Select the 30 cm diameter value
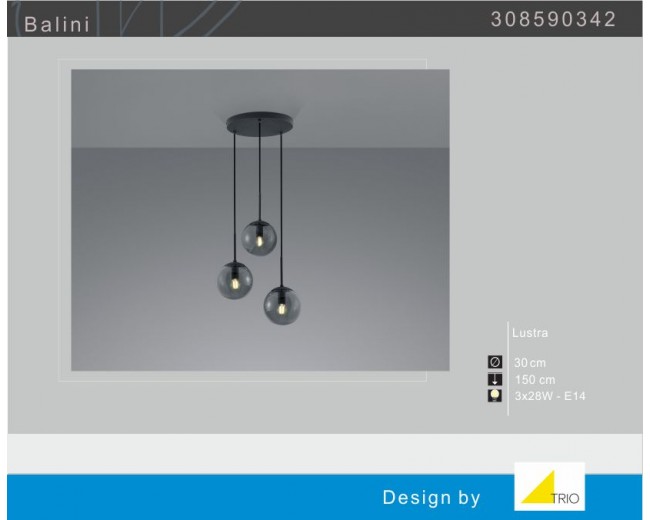This screenshot has width=650, height=520. 530,362
